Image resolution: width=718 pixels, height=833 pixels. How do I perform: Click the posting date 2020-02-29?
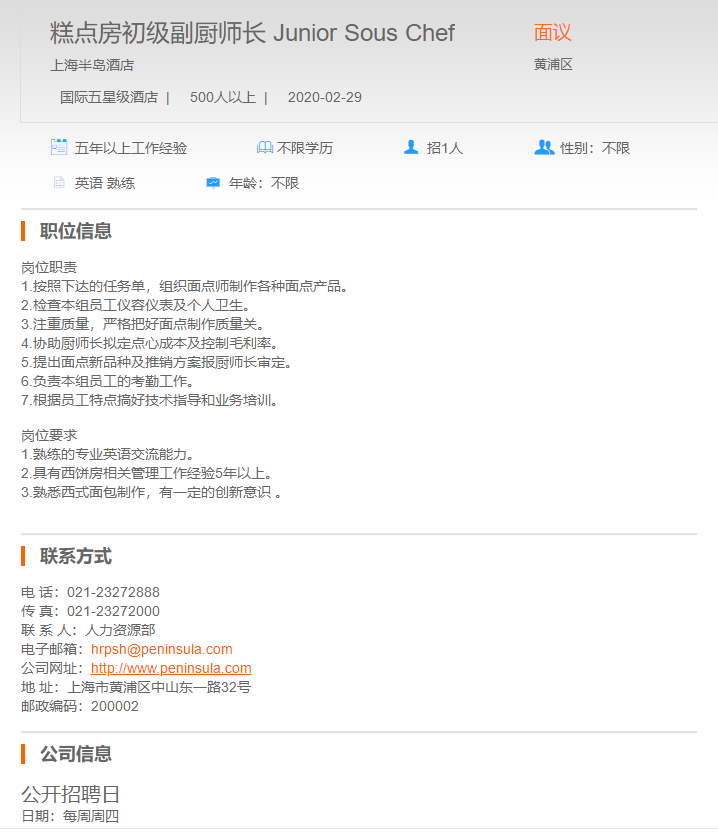[325, 97]
